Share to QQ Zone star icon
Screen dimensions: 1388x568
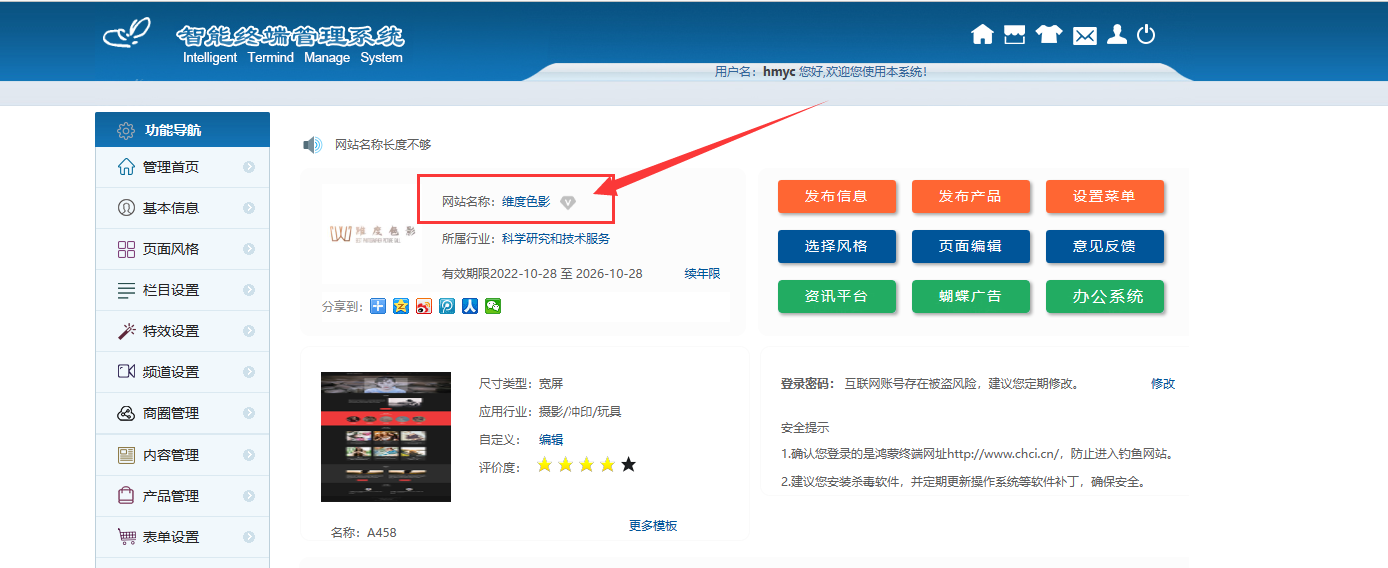click(x=401, y=306)
